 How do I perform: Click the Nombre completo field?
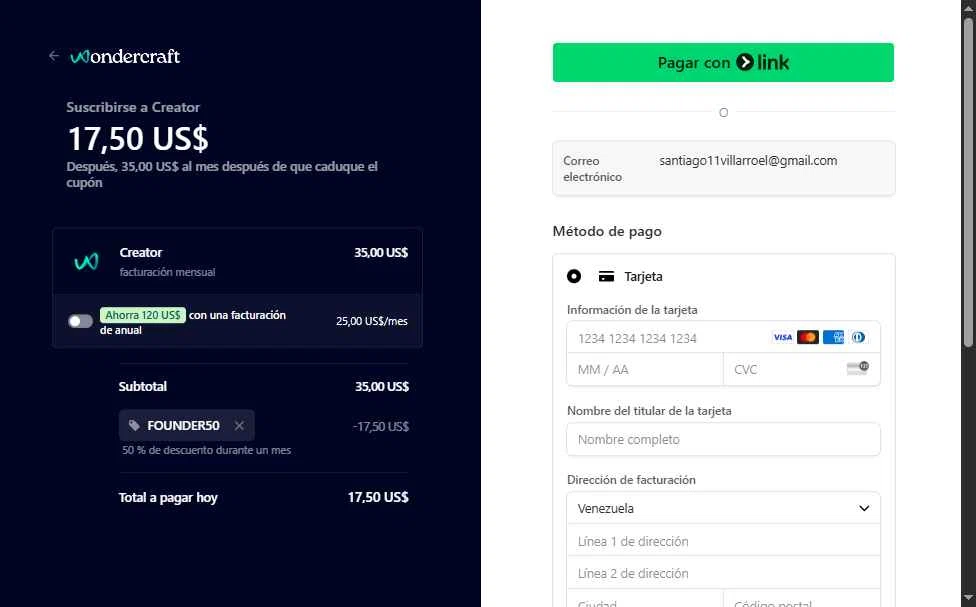click(x=723, y=440)
